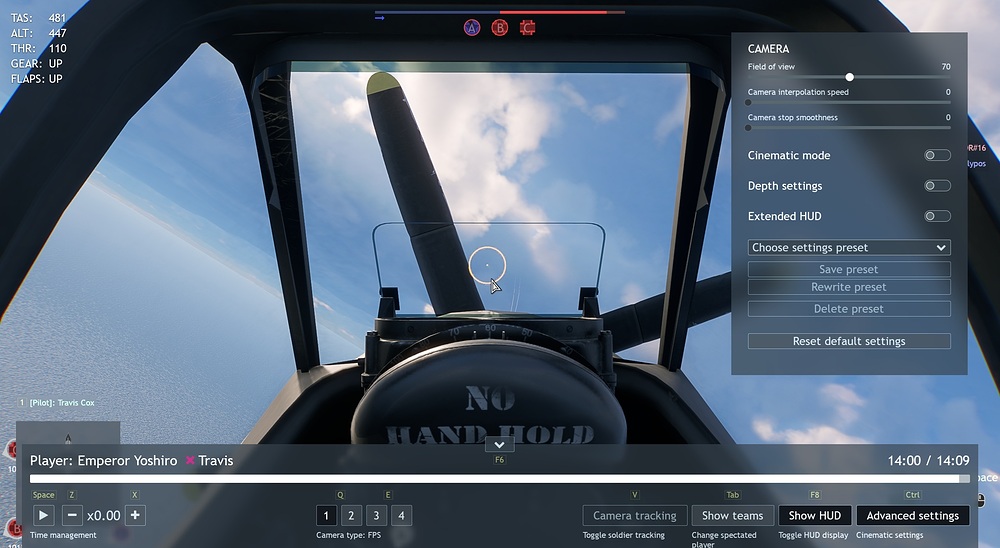The image size is (1000, 548).
Task: Click the 14:00 / 14:09 time readout
Action: (929, 461)
